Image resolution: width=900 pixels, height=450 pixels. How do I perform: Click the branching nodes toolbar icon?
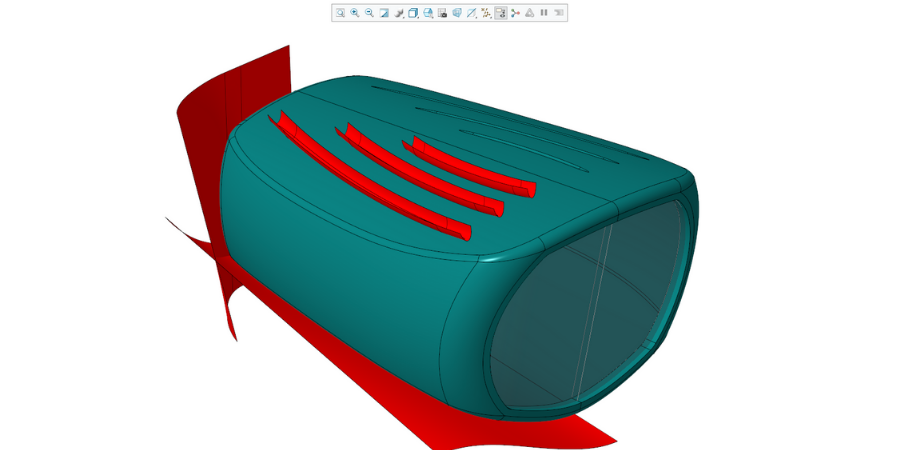click(x=515, y=13)
